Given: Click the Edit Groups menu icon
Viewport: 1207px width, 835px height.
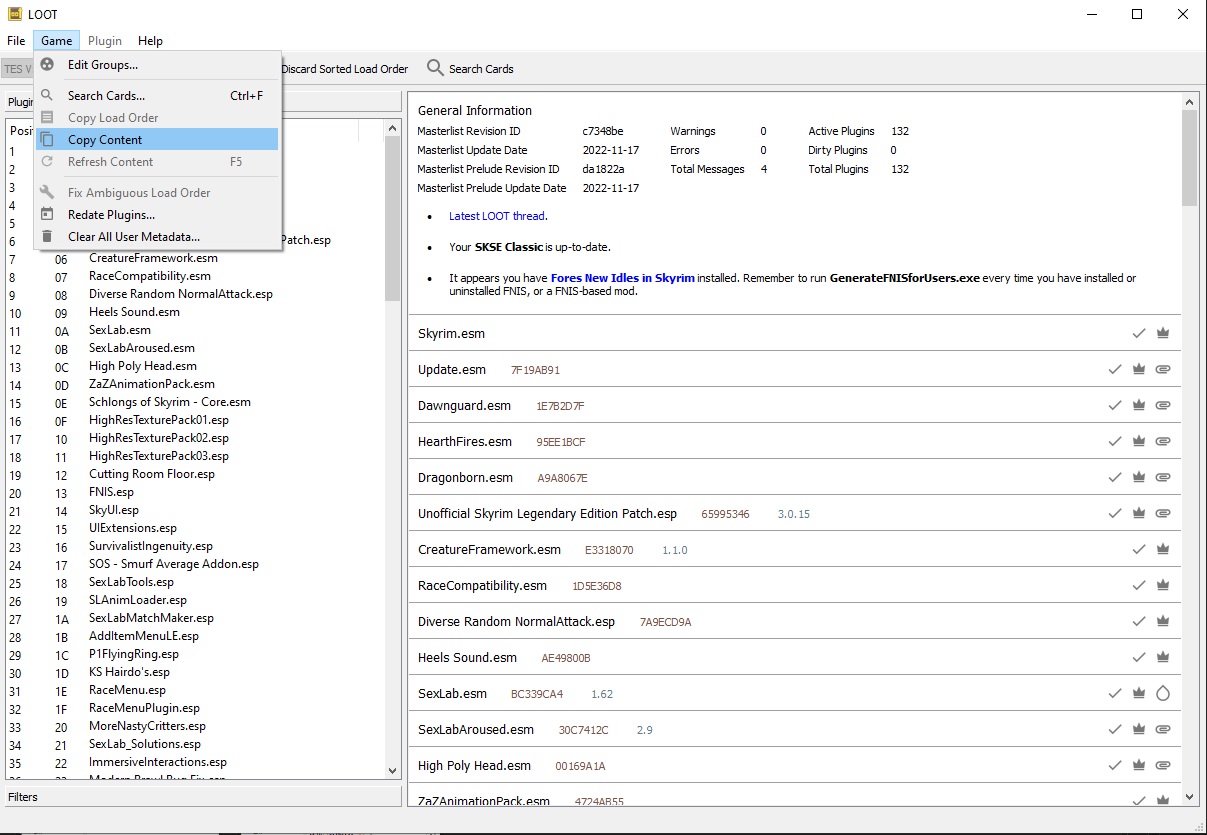Looking at the screenshot, I should 47,65.
